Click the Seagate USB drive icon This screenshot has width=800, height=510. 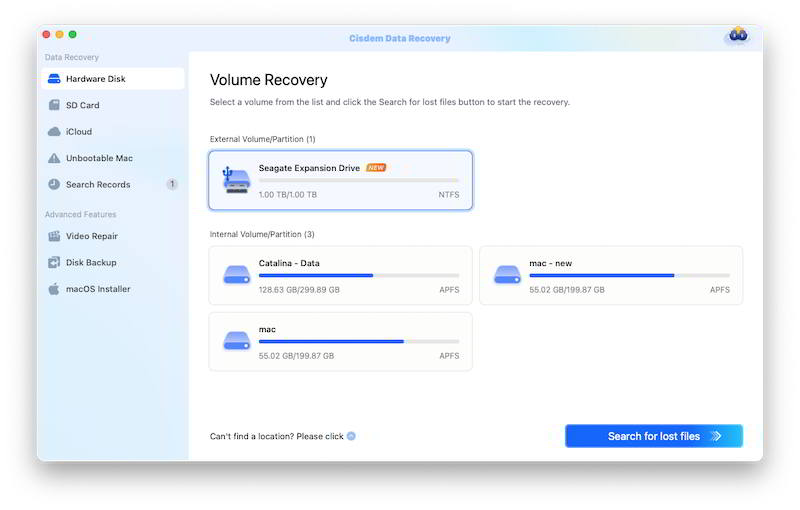(236, 180)
